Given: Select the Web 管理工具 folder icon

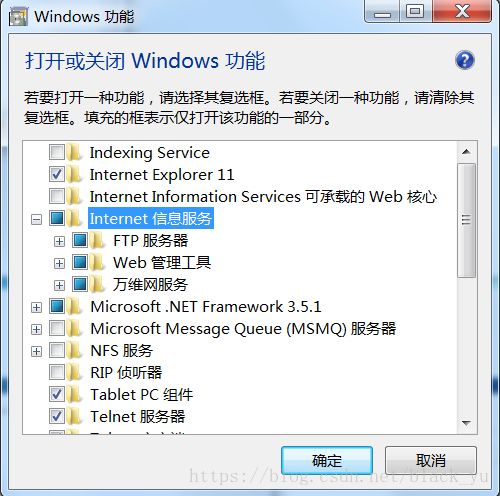Looking at the screenshot, I should (97, 263).
